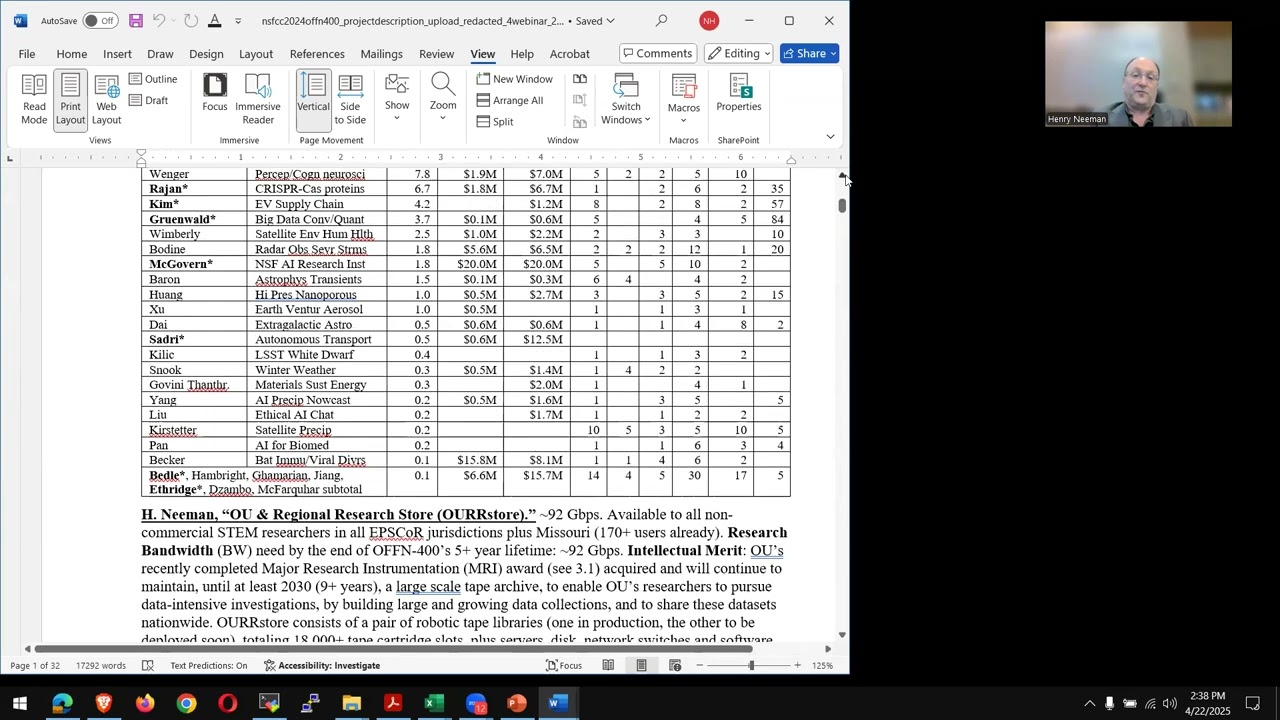Switch to Draft view

pyautogui.click(x=148, y=100)
